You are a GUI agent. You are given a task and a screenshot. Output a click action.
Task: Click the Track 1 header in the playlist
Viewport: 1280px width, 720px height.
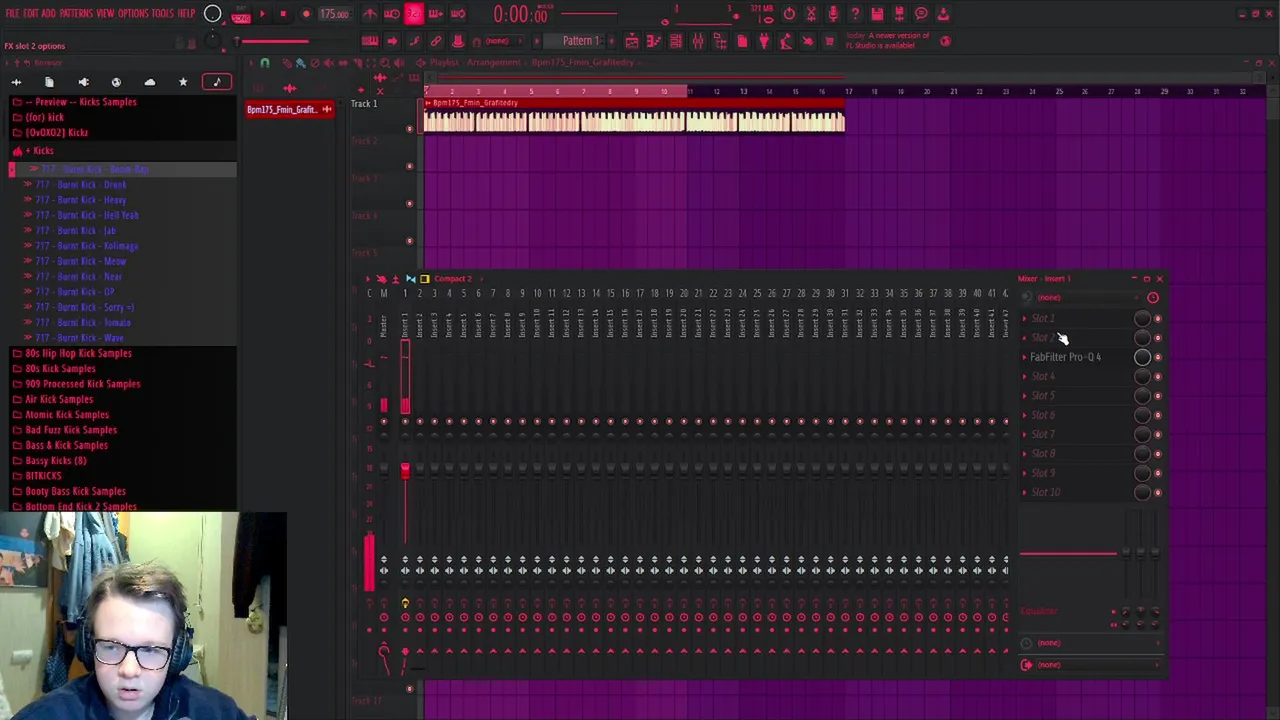[384, 116]
